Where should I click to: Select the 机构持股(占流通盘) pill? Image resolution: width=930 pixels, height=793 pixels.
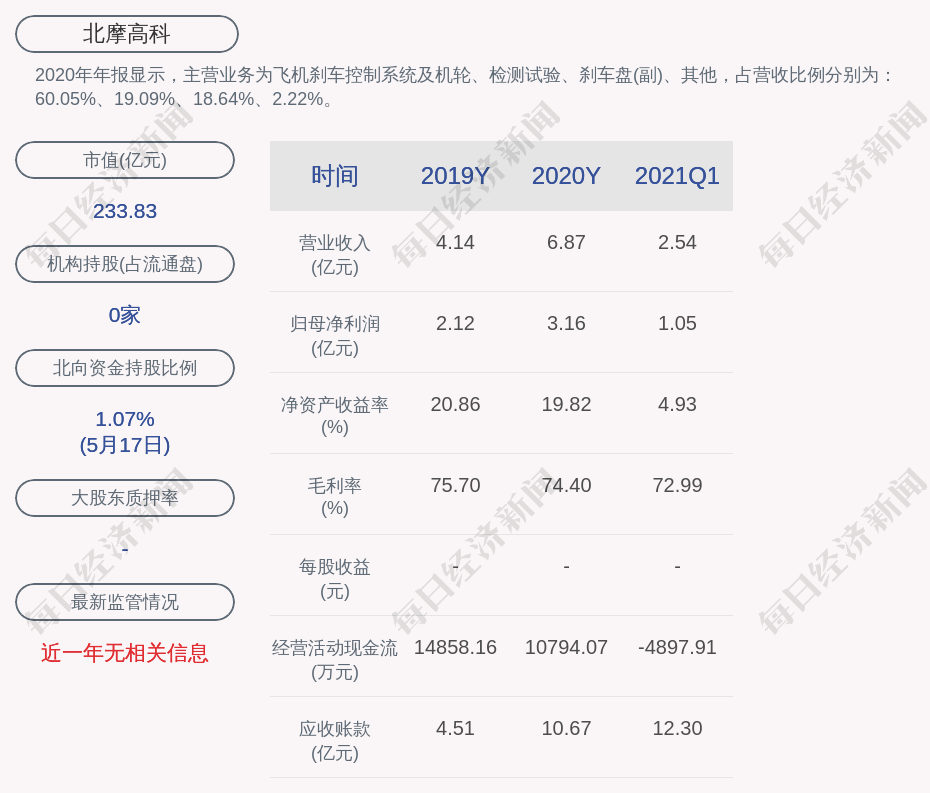tap(125, 264)
